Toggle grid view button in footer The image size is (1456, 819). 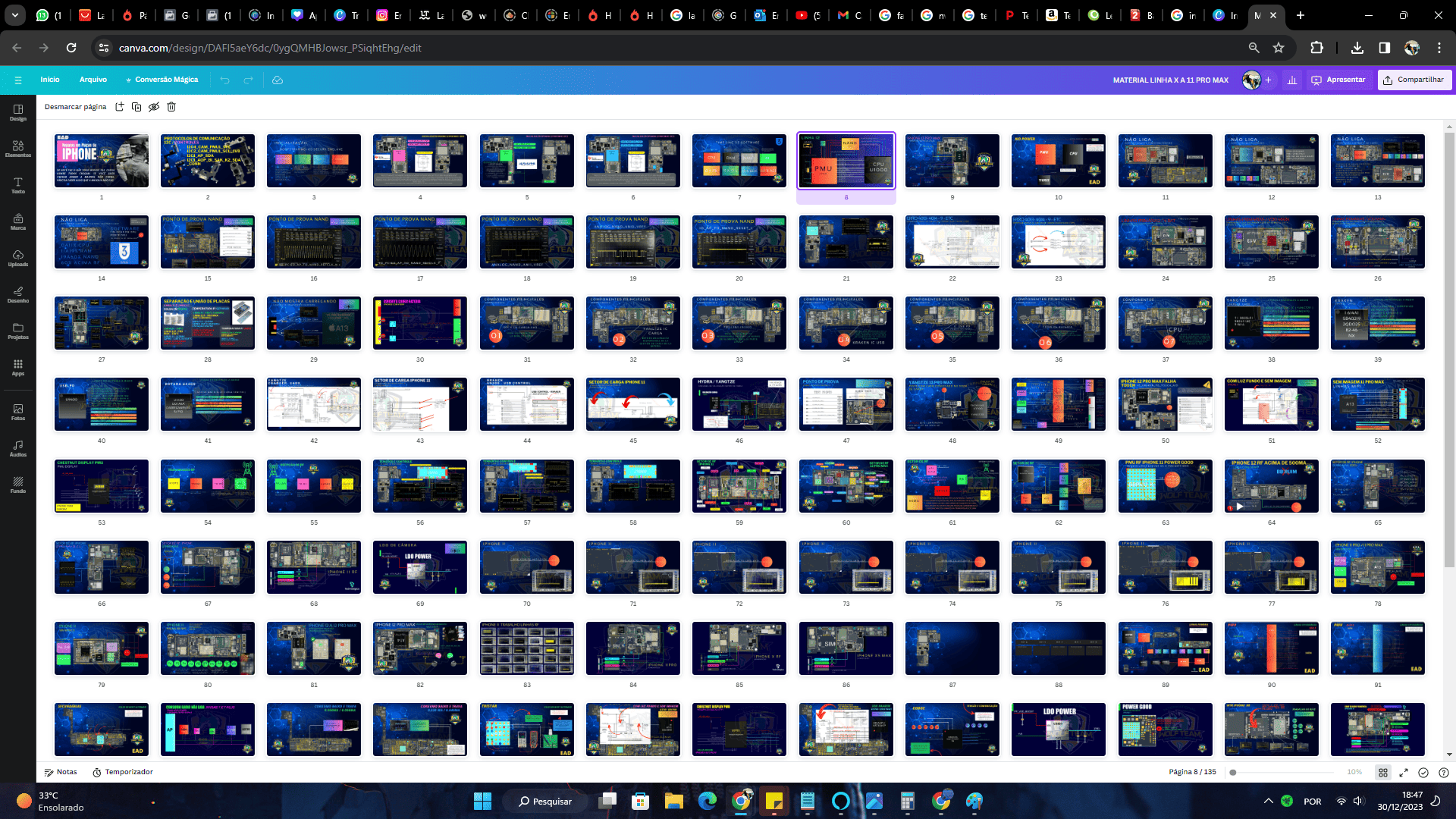pyautogui.click(x=1383, y=772)
